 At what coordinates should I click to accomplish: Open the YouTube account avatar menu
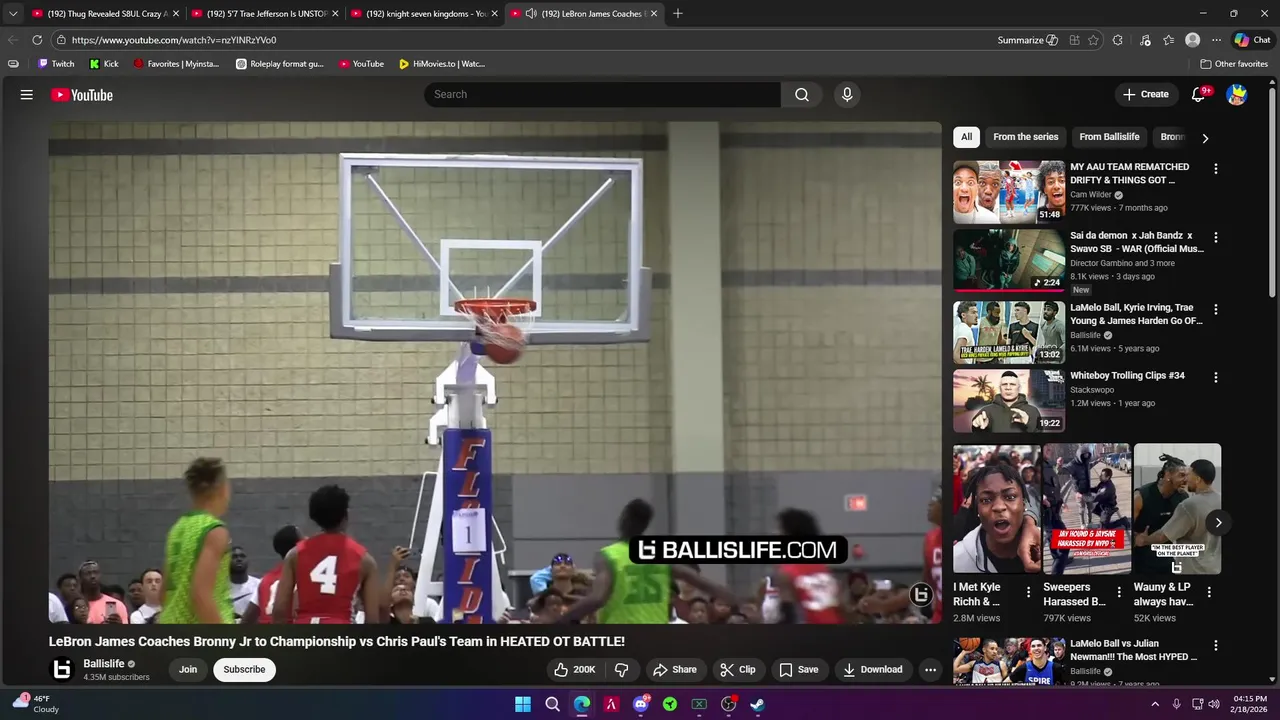click(1237, 95)
